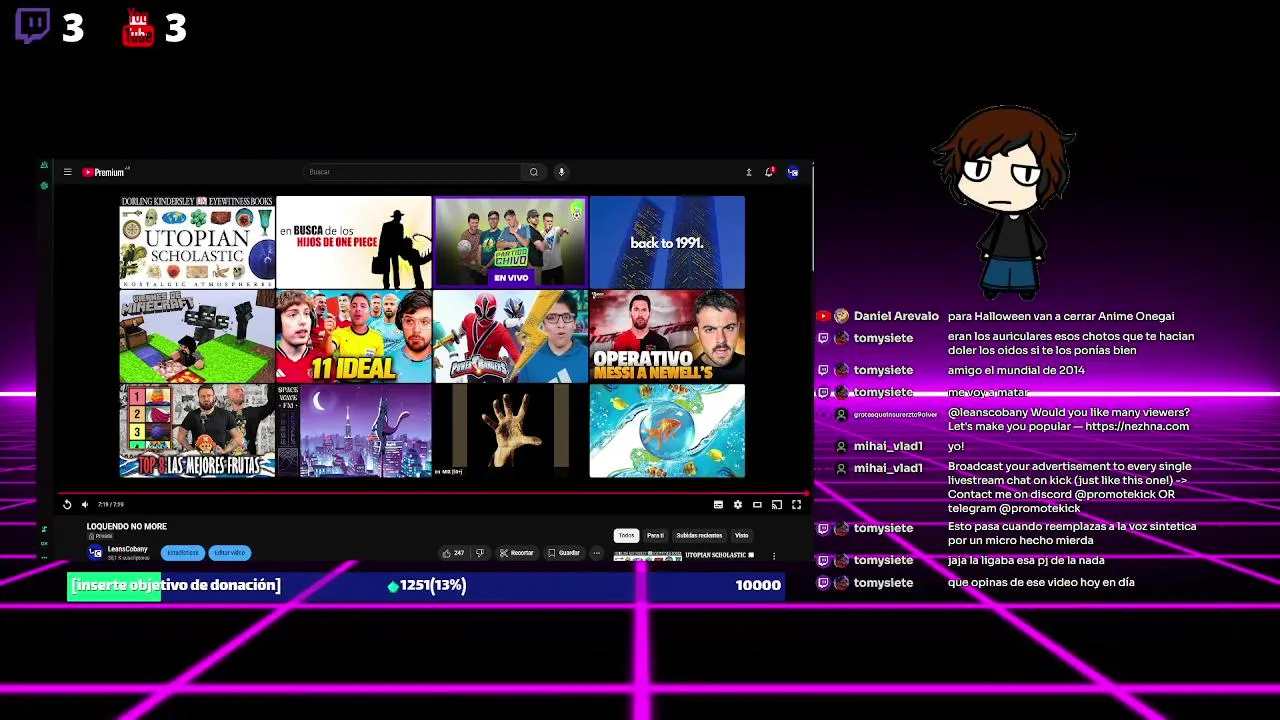Click the Recortar clip button
The height and width of the screenshot is (720, 1280).
[516, 553]
